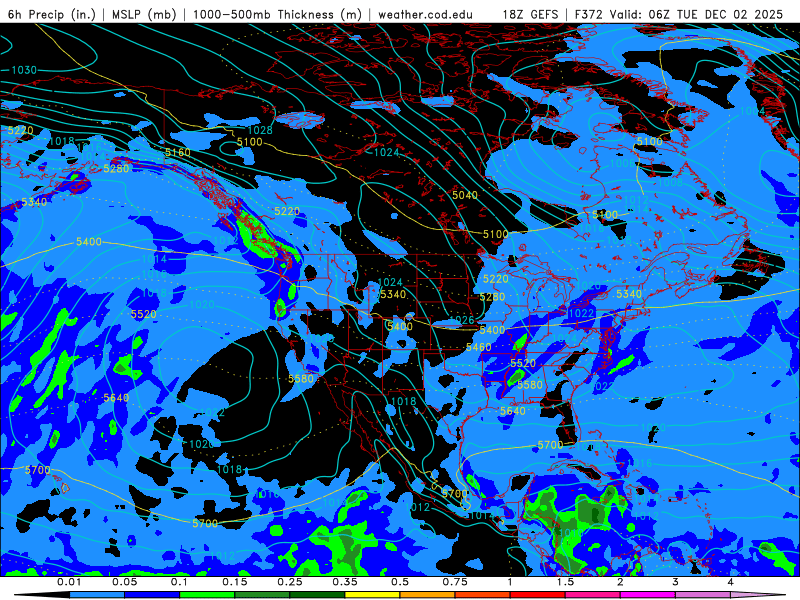This screenshot has height=600, width=800.
Task: Click the '0.35' legend value
Action: (345, 582)
